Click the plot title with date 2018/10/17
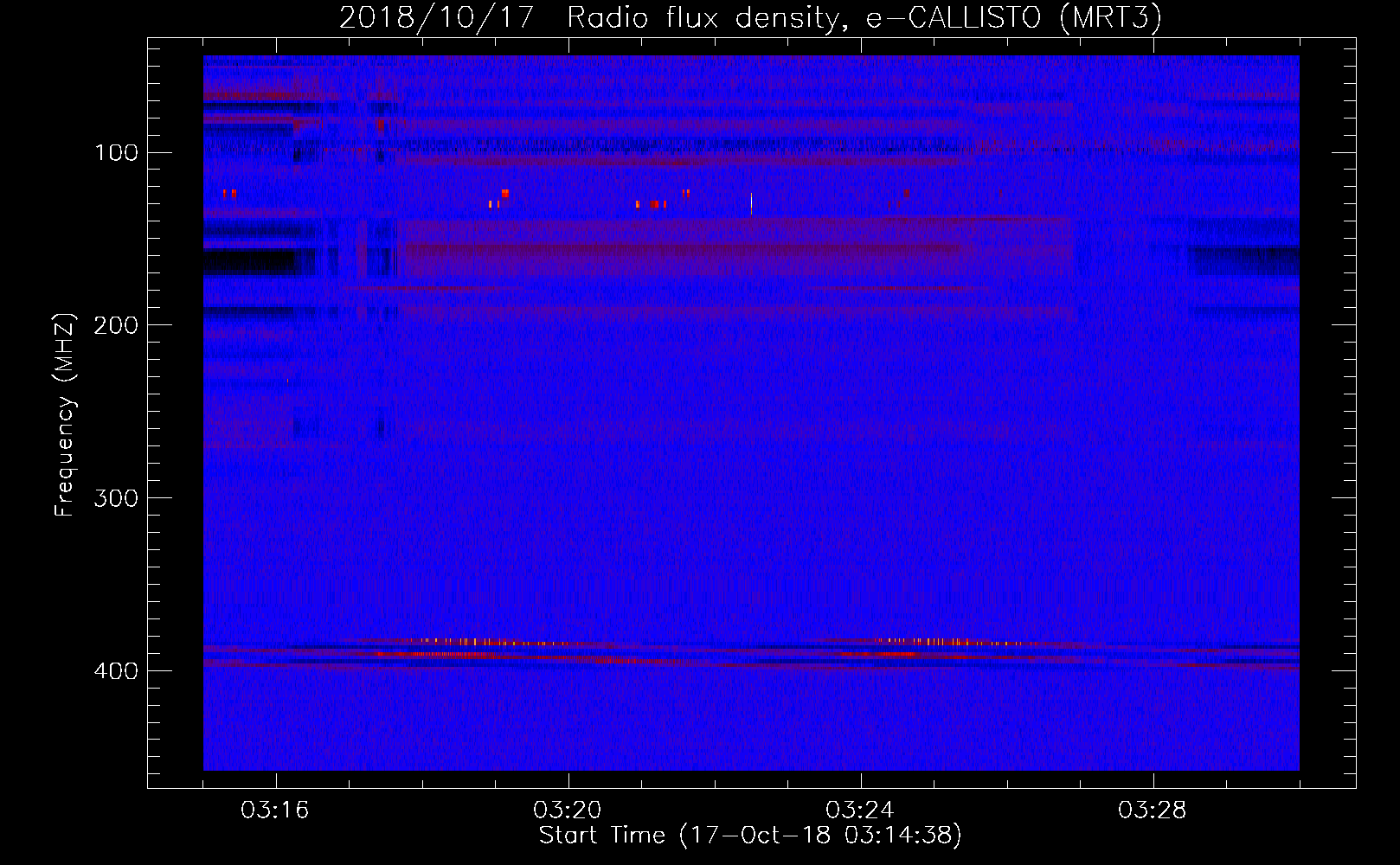The image size is (1400, 865). [x=750, y=18]
